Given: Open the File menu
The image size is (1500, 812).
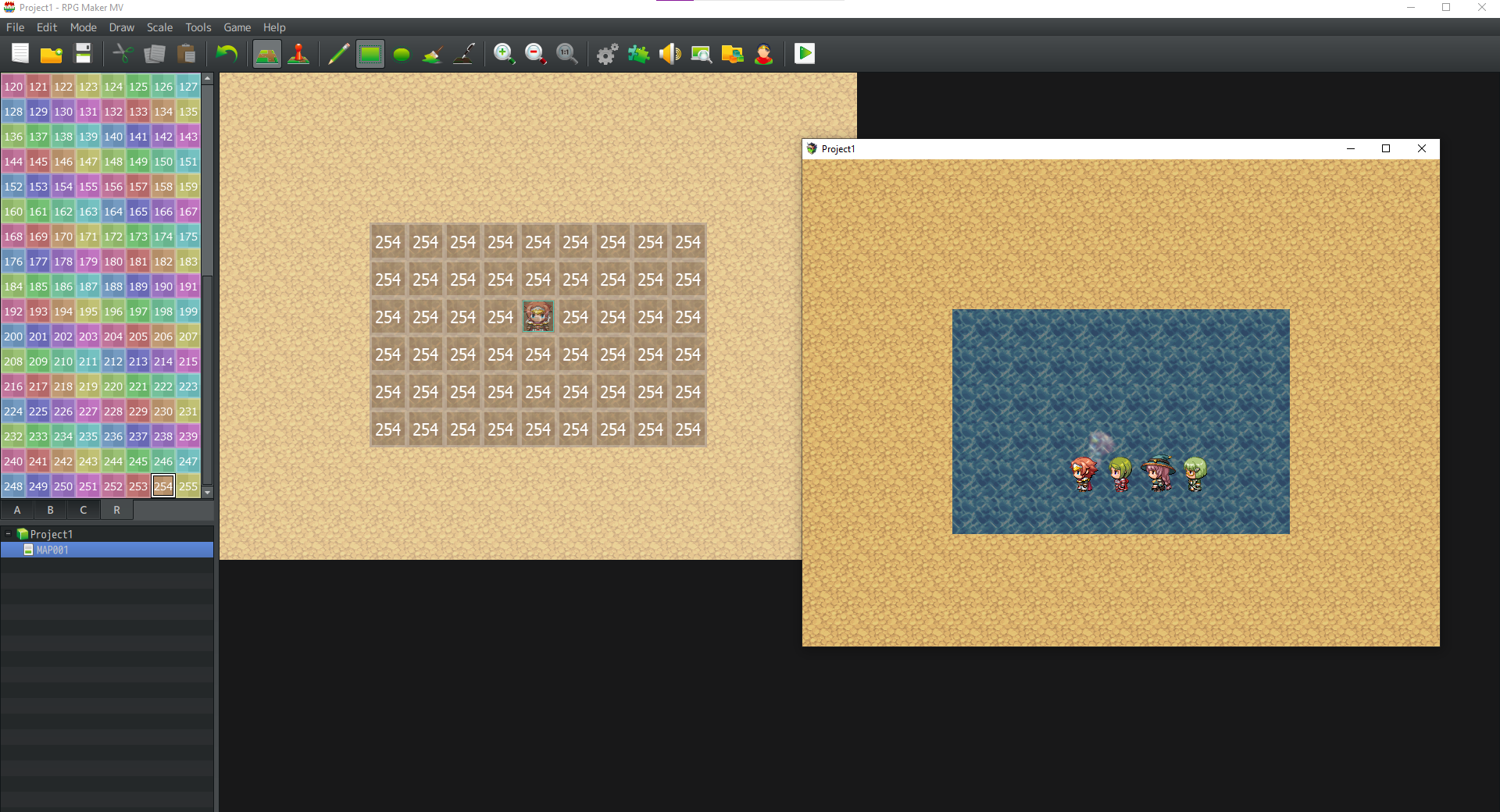Looking at the screenshot, I should coord(16,27).
